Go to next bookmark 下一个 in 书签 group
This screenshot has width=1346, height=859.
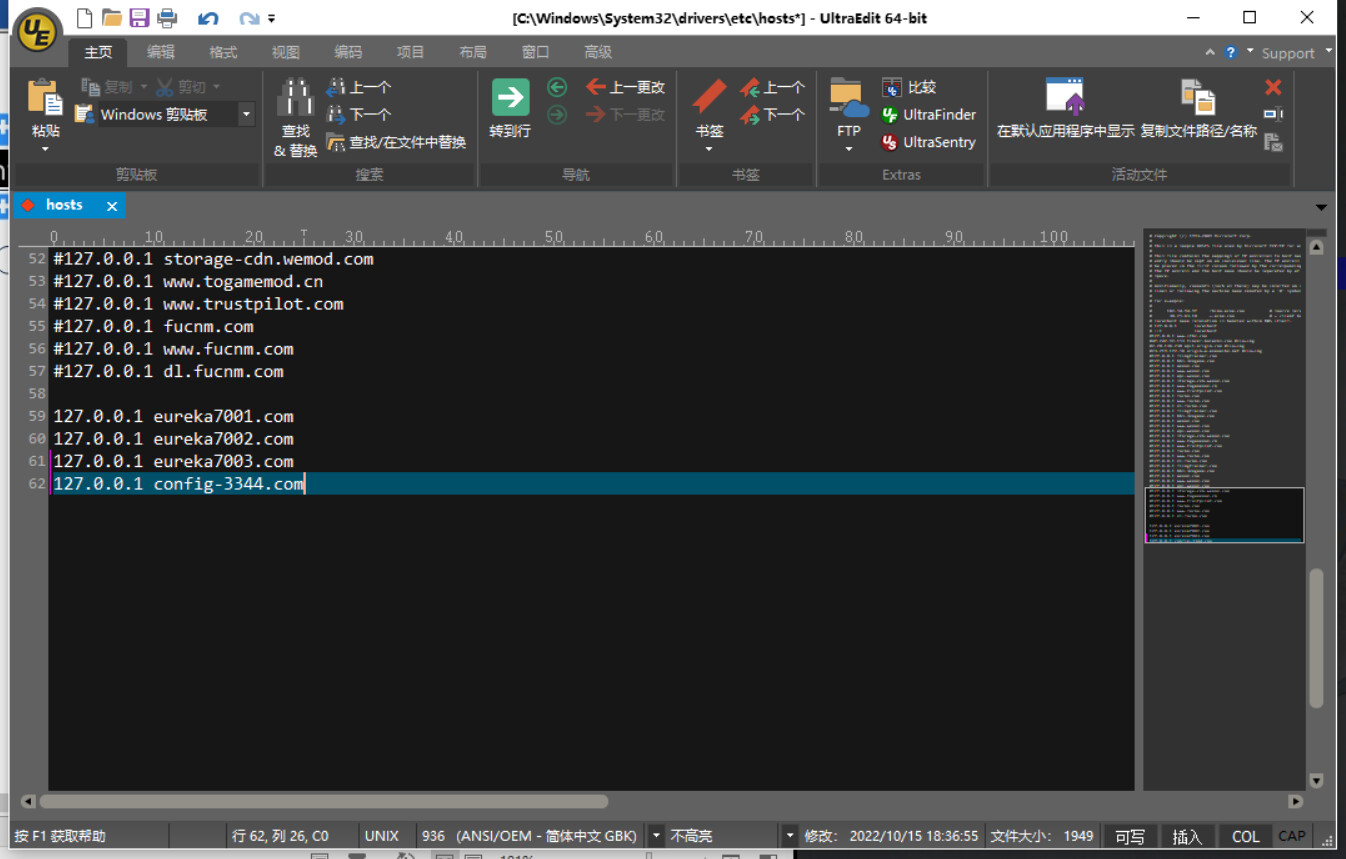click(772, 114)
